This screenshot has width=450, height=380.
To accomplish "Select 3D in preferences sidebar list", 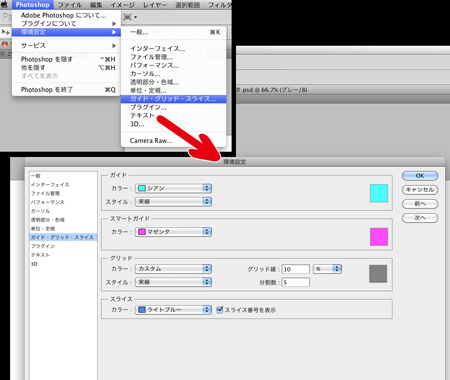I will (x=63, y=264).
